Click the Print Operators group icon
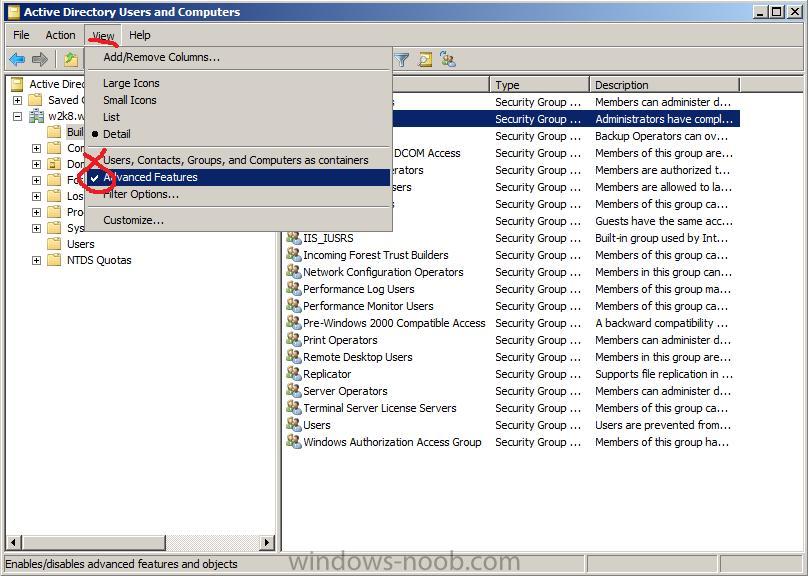808x576 pixels. (x=294, y=340)
